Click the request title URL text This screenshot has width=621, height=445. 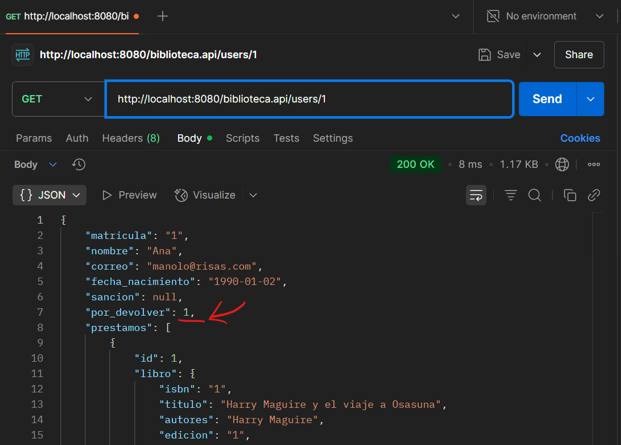[148, 55]
